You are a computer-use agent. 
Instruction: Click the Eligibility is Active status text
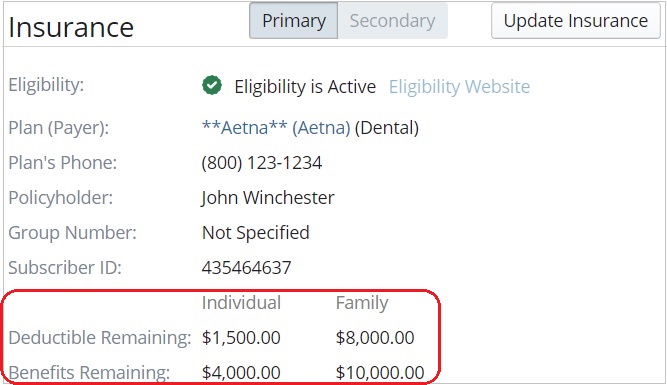(305, 87)
